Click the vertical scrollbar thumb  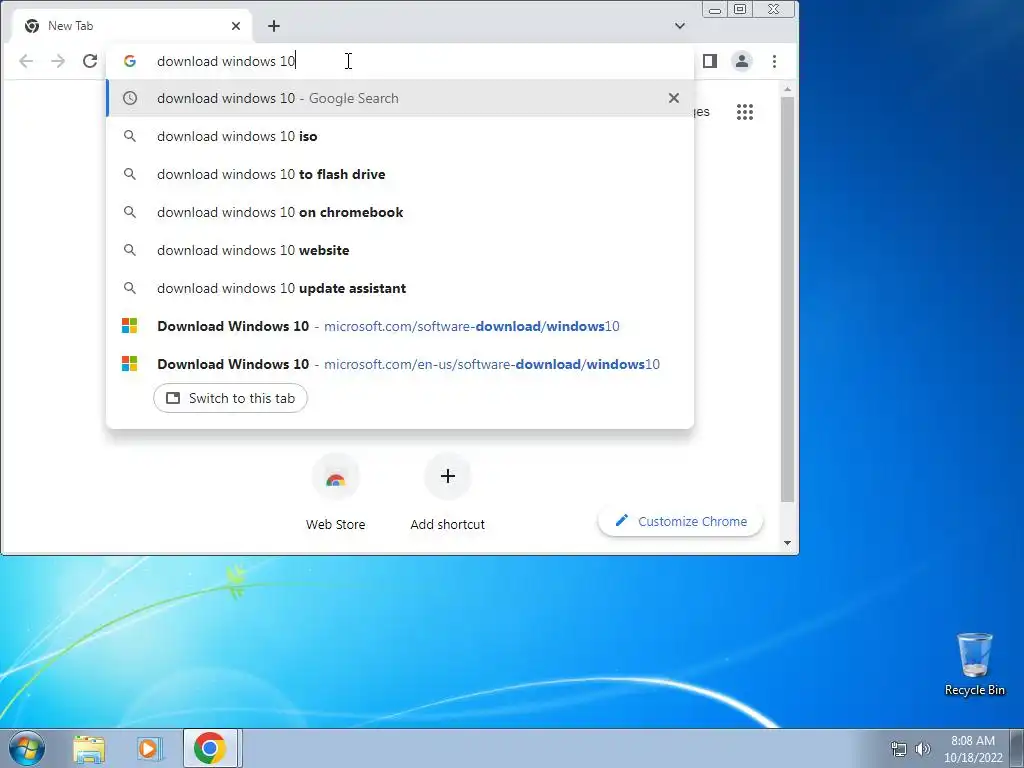pos(787,299)
